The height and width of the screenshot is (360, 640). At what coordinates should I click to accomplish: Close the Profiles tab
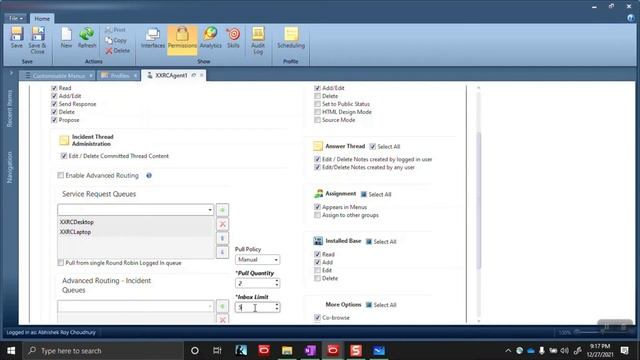[x=135, y=76]
